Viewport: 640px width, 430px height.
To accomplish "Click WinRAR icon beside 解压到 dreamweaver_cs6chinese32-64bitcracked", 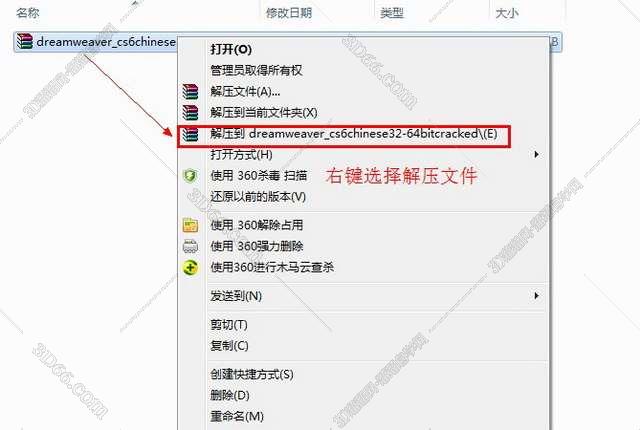I will [x=190, y=134].
